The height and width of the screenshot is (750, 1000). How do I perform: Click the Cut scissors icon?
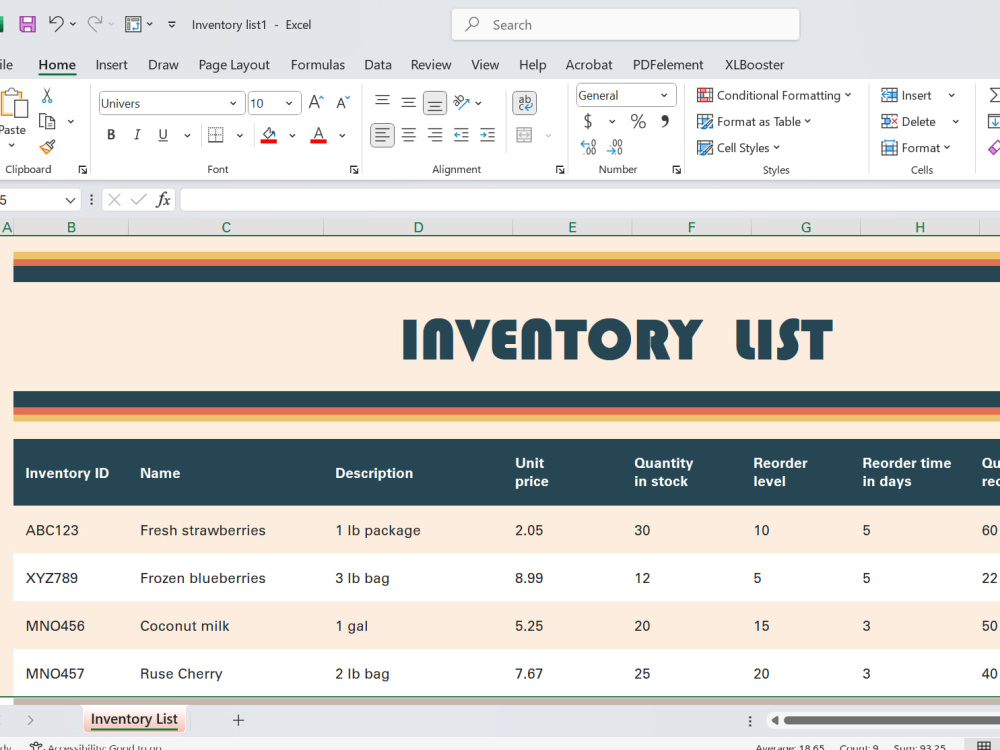(47, 96)
